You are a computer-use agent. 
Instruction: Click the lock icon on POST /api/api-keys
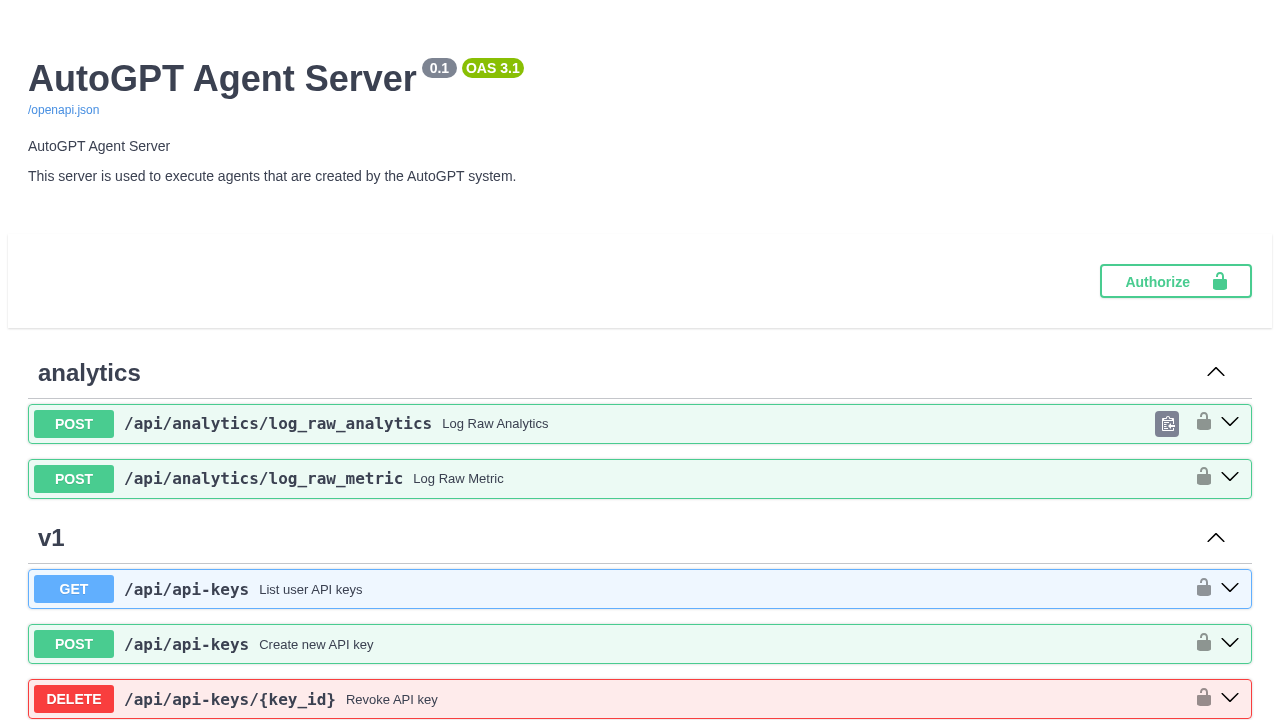[x=1203, y=642]
